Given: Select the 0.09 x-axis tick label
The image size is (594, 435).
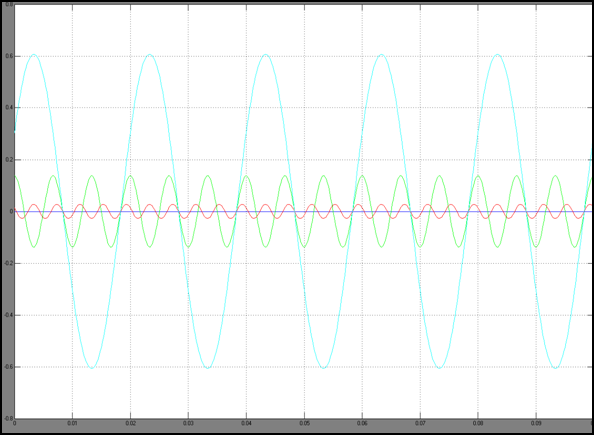Looking at the screenshot, I should click(x=536, y=422).
